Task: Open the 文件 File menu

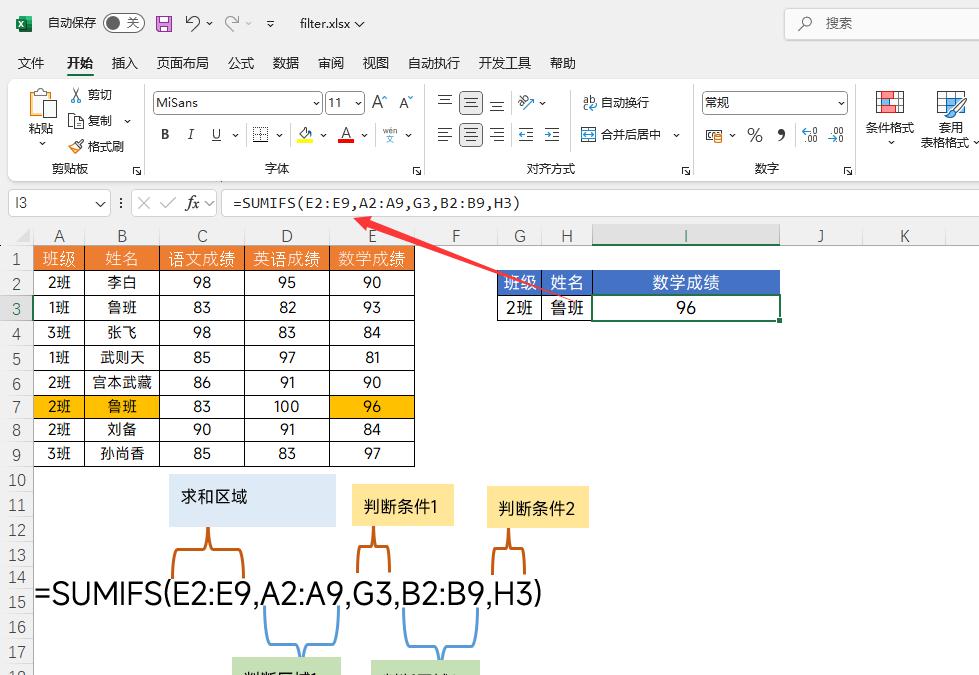Action: 31,63
